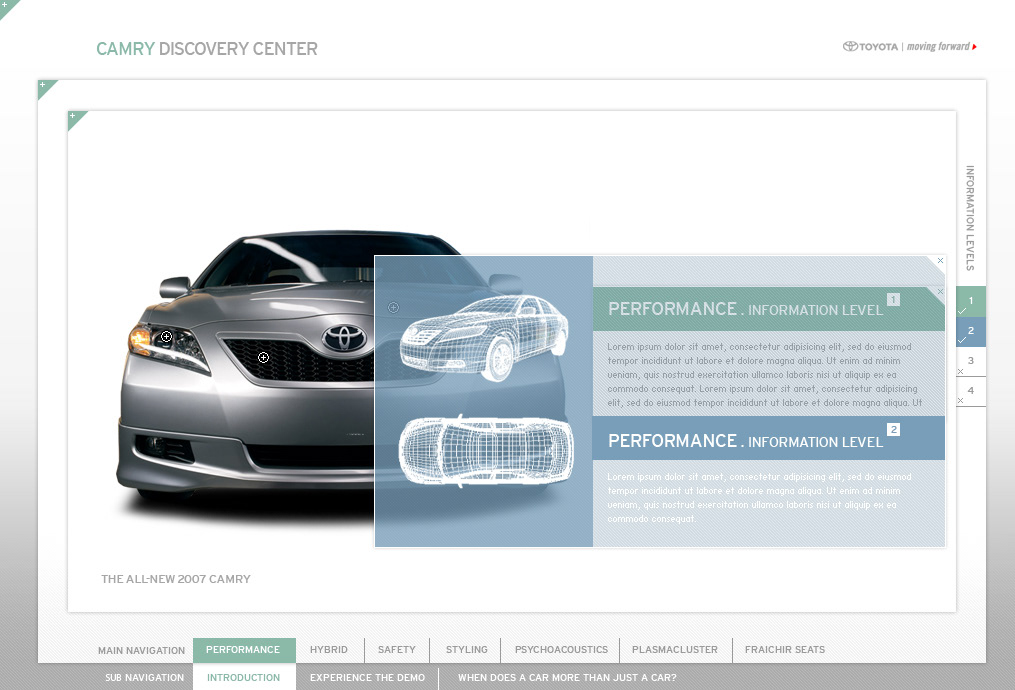Viewport: 1015px width, 690px height.
Task: Click the plus hotspot on the headlight
Action: click(x=166, y=337)
